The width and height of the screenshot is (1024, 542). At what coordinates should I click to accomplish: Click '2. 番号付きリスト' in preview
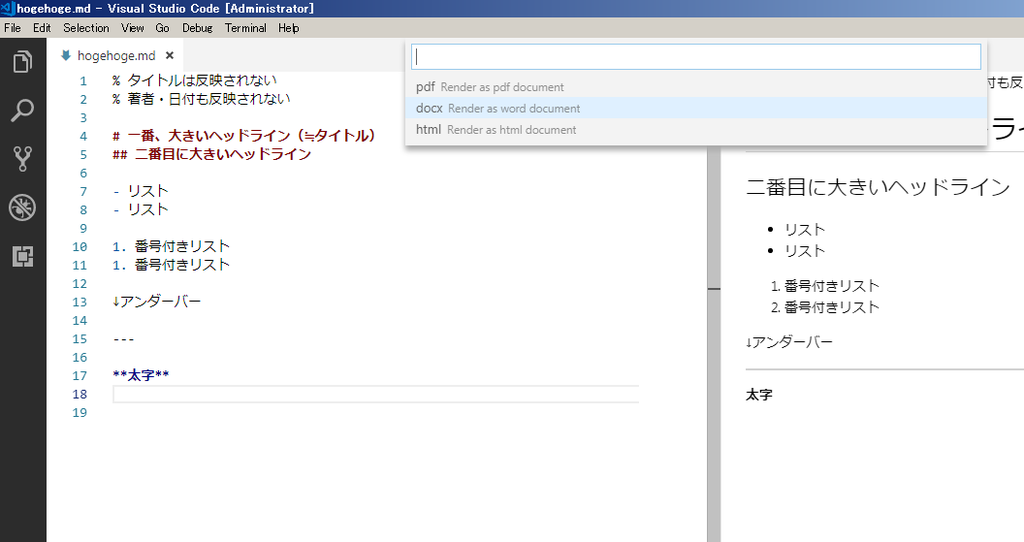pyautogui.click(x=825, y=307)
